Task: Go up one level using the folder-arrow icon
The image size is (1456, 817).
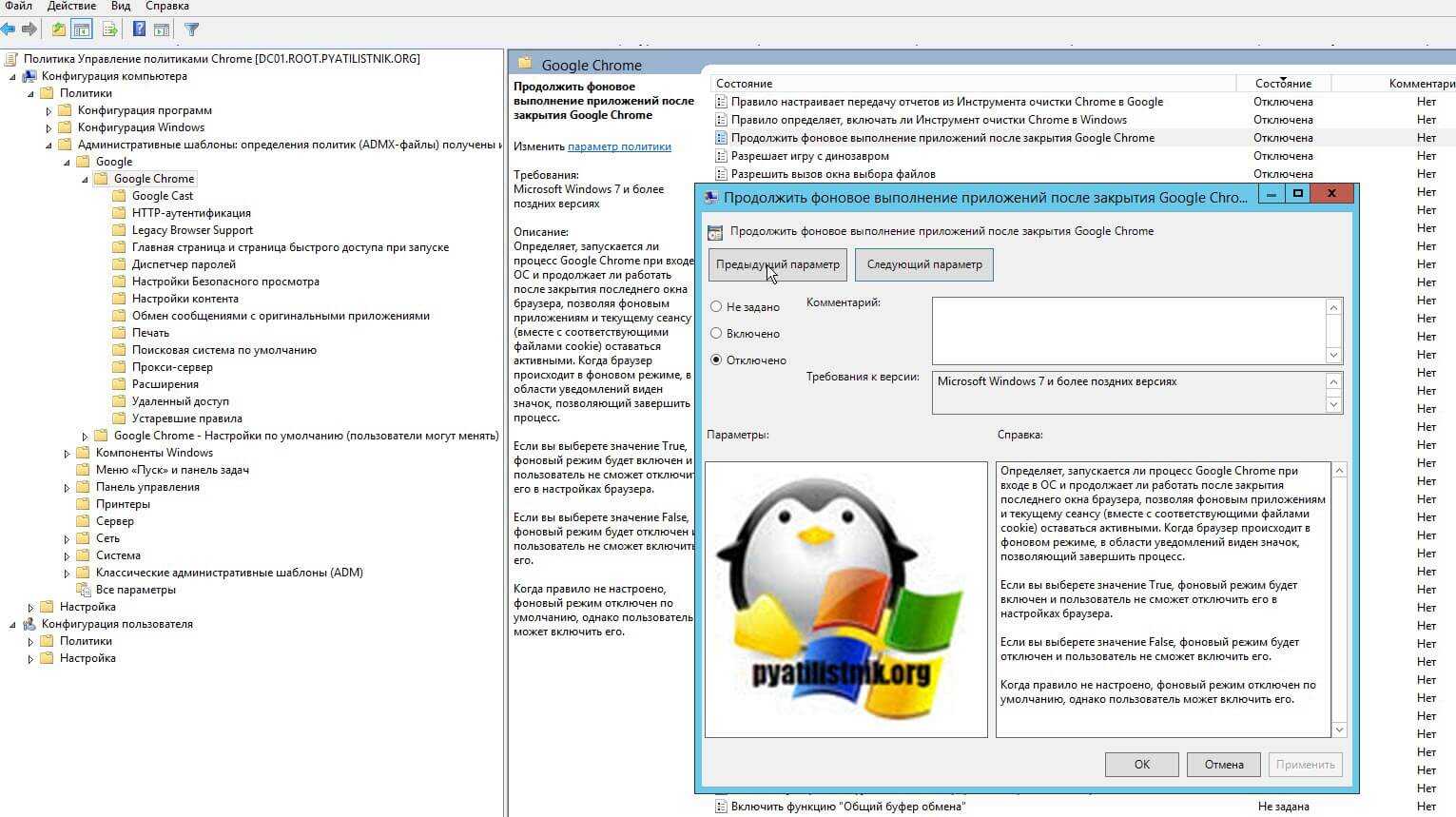Action: click(x=59, y=29)
